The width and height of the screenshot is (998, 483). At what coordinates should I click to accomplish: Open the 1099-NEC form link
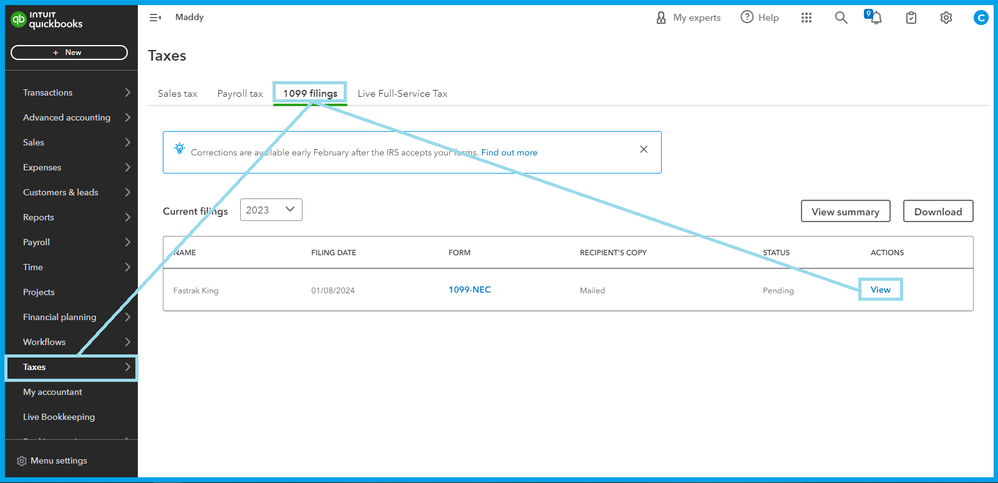(x=470, y=290)
